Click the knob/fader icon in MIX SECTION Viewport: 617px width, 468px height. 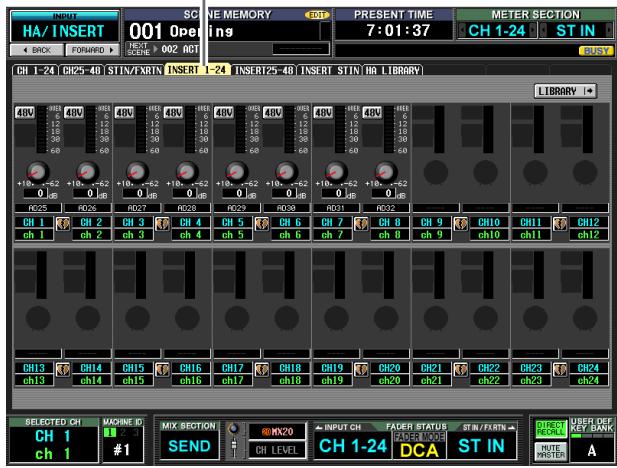point(234,440)
